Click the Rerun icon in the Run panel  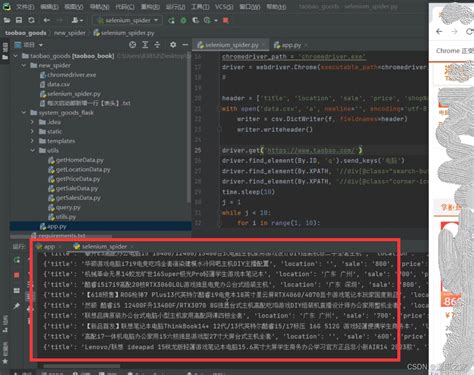click(17, 260)
